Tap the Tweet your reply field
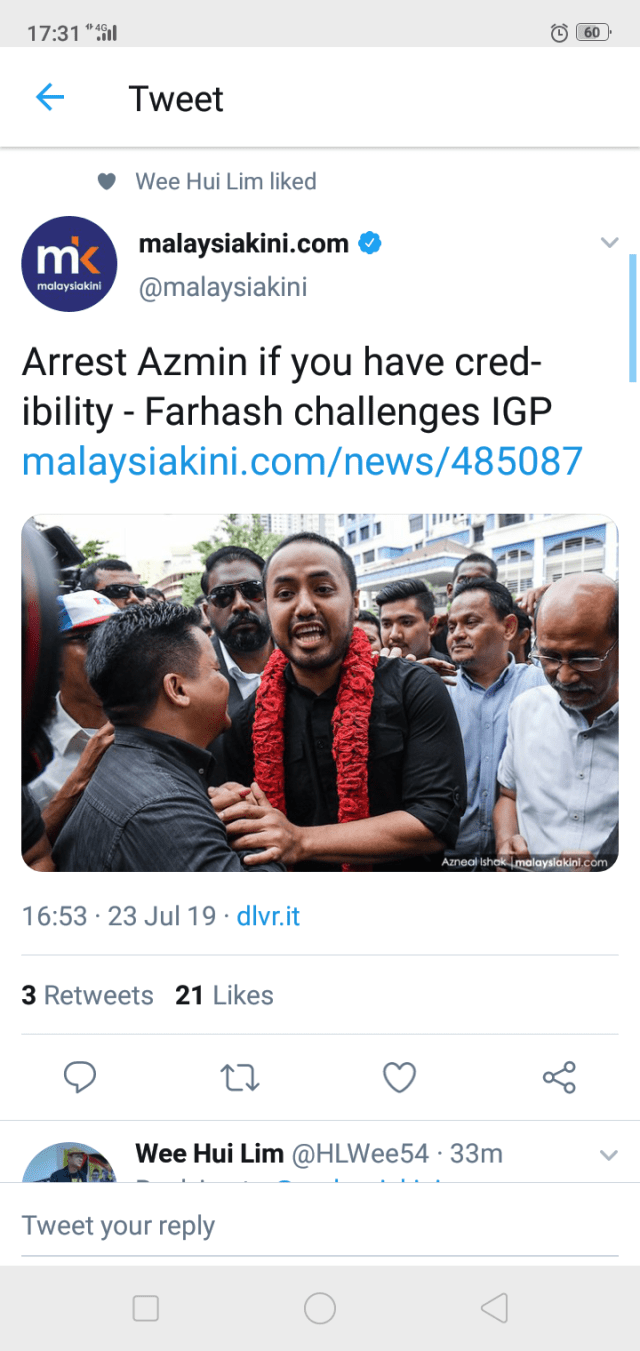This screenshot has height=1351, width=640. click(320, 1226)
